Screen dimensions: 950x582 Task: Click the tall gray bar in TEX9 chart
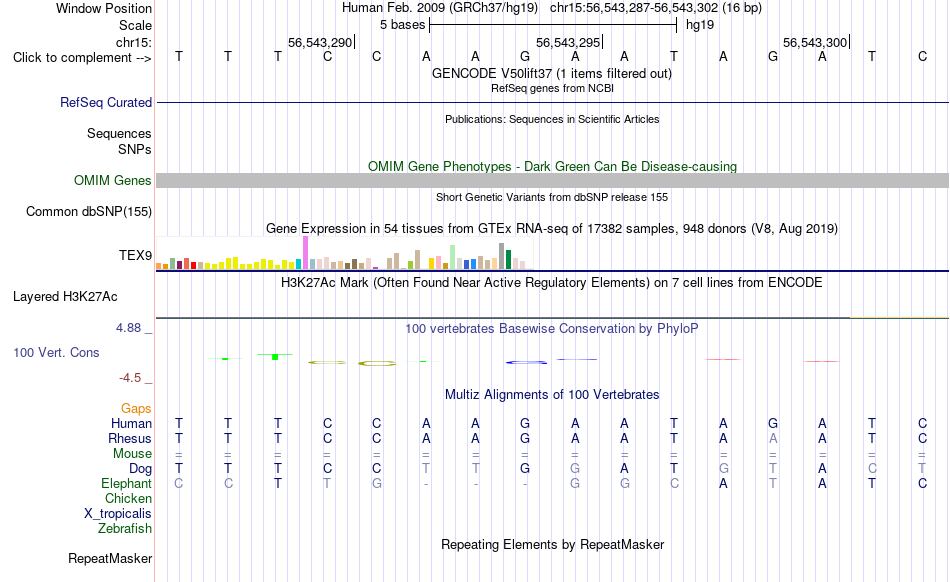[x=502, y=256]
